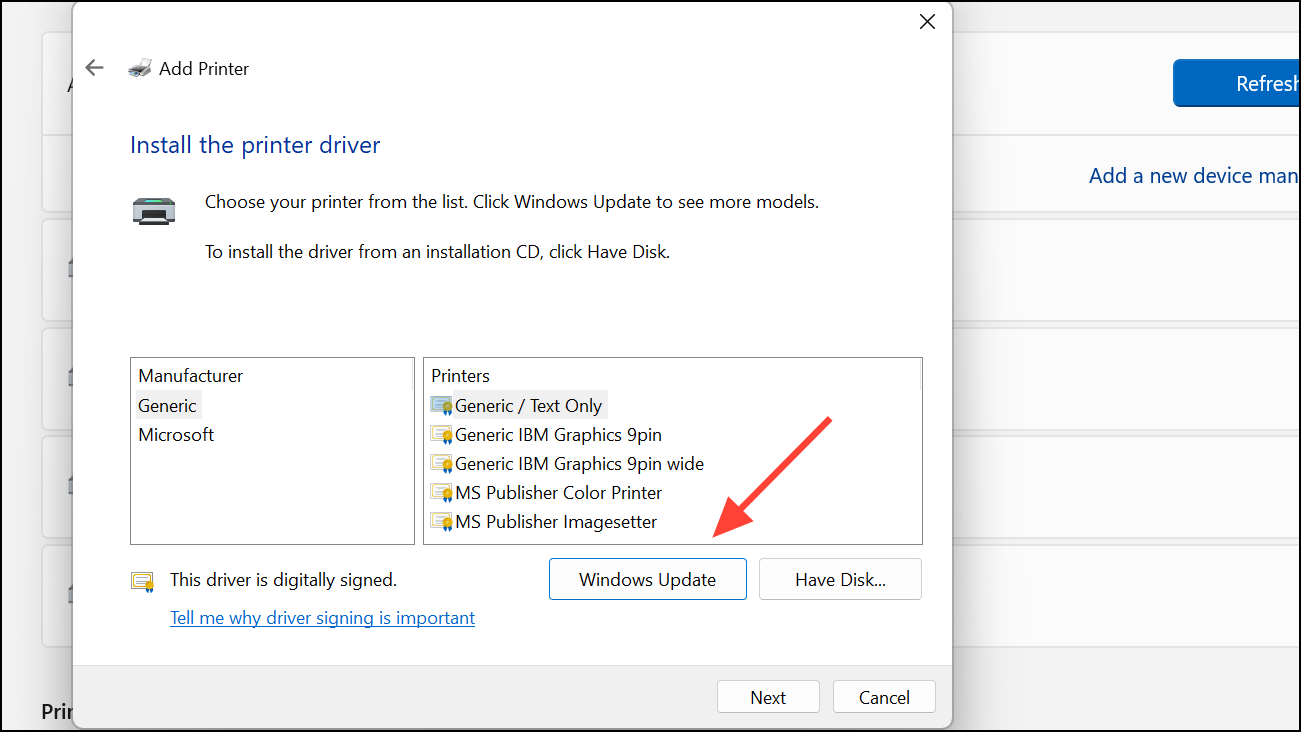Click the Generic / Text Only driver icon

coord(441,406)
